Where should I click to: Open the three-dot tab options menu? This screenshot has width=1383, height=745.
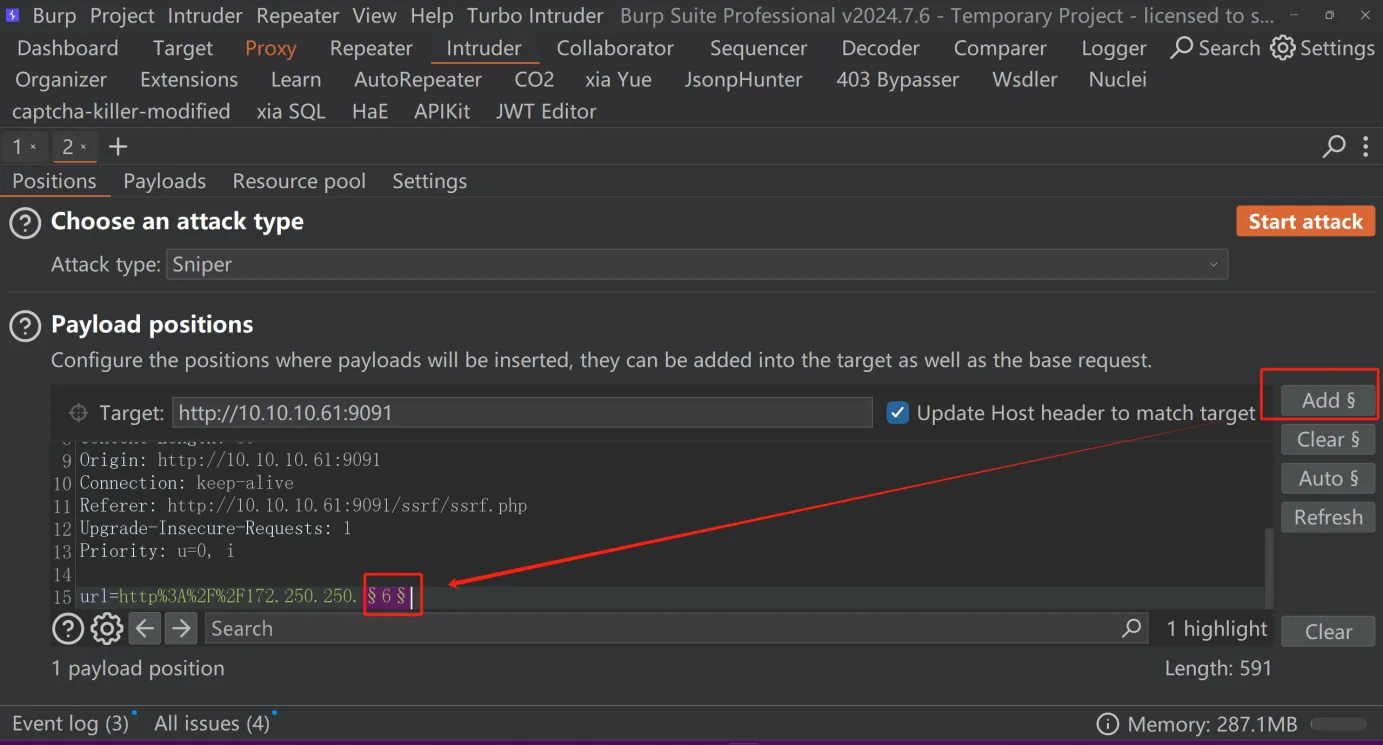click(x=1366, y=147)
